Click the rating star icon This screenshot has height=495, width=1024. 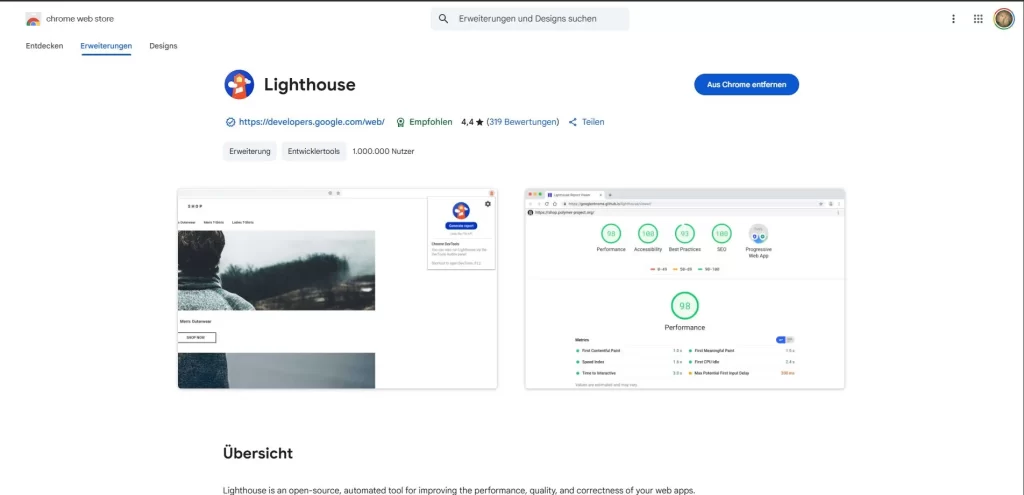(480, 122)
